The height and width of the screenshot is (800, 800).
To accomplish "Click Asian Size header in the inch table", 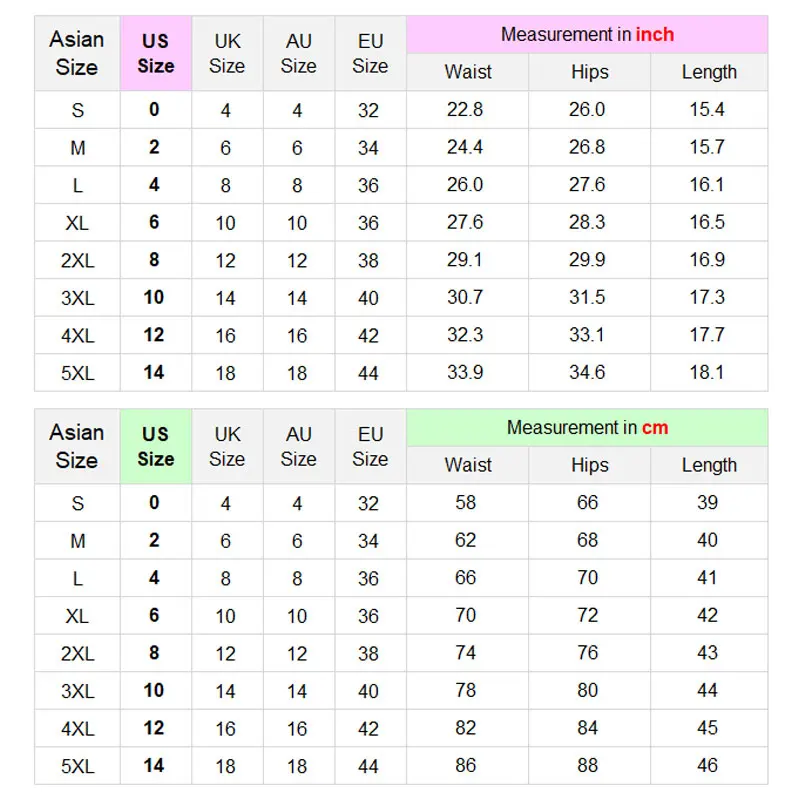I will coord(77,54).
